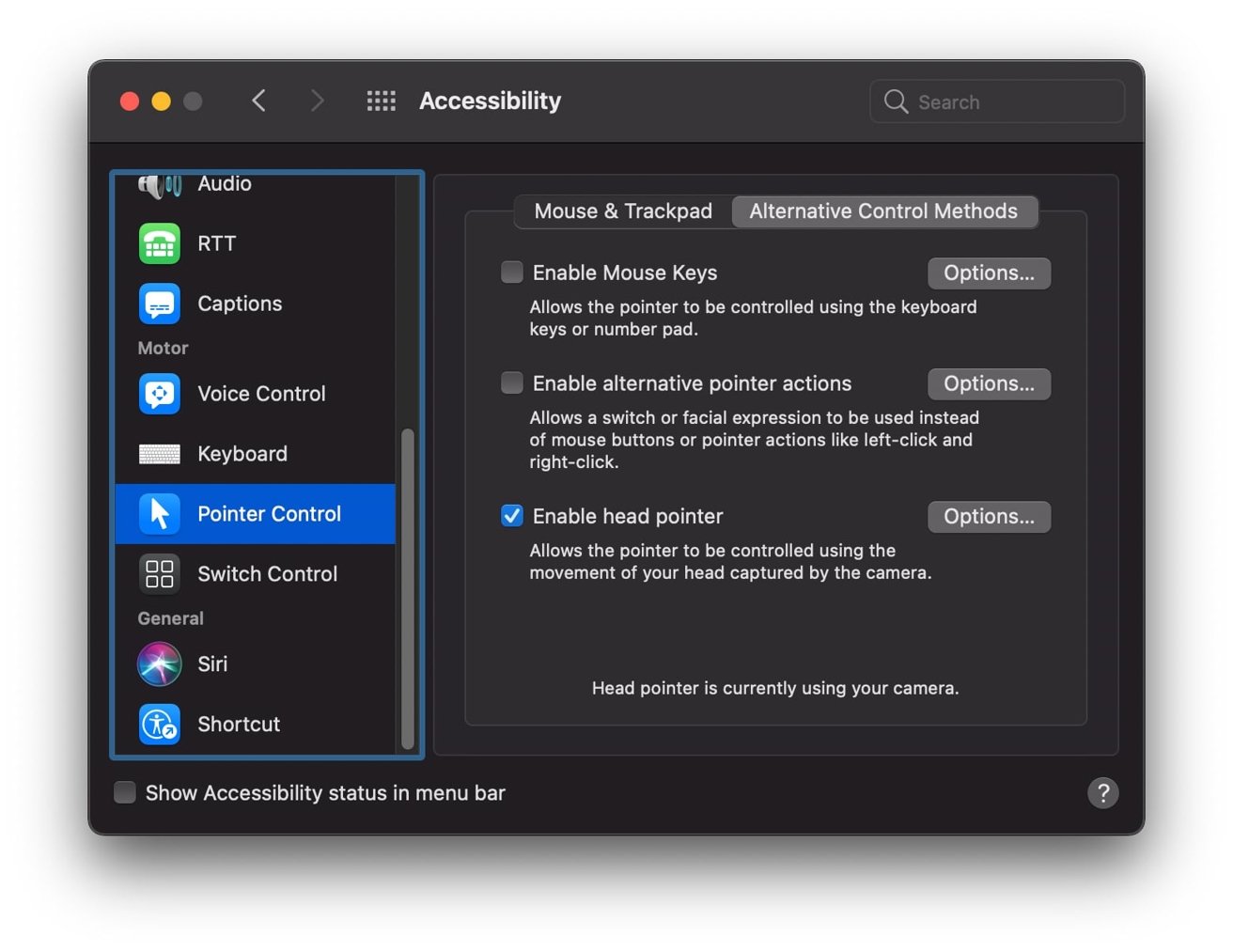This screenshot has width=1233, height=952.
Task: Open Switch Control settings
Action: tap(159, 573)
